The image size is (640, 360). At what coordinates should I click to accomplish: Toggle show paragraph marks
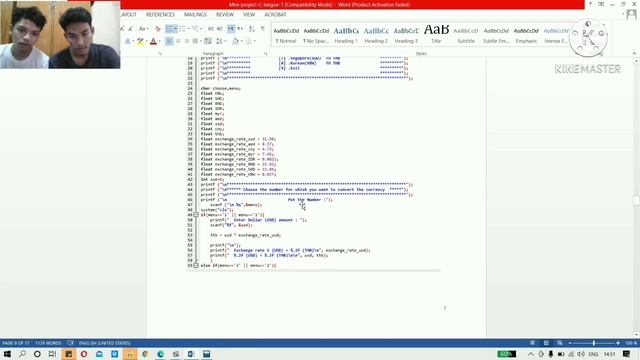(x=262, y=29)
